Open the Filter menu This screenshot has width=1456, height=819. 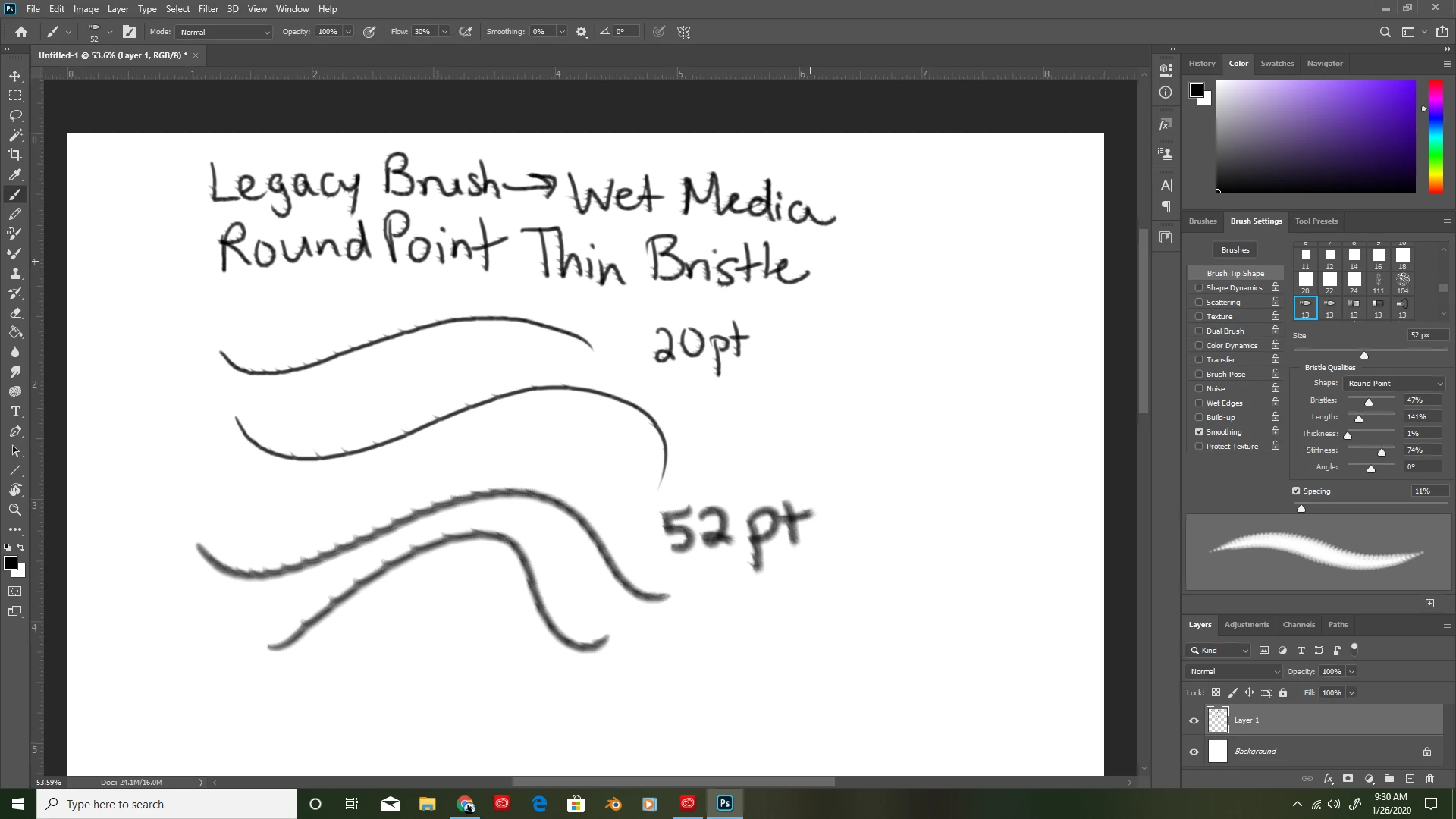pos(208,9)
